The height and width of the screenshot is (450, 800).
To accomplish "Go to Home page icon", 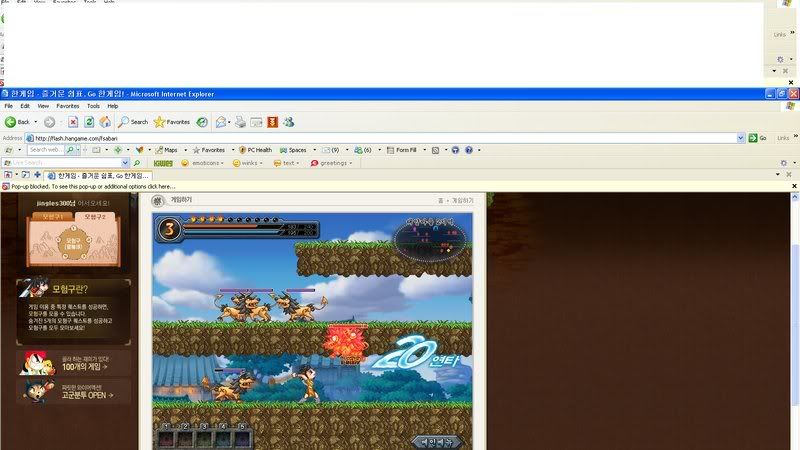I will coord(104,122).
